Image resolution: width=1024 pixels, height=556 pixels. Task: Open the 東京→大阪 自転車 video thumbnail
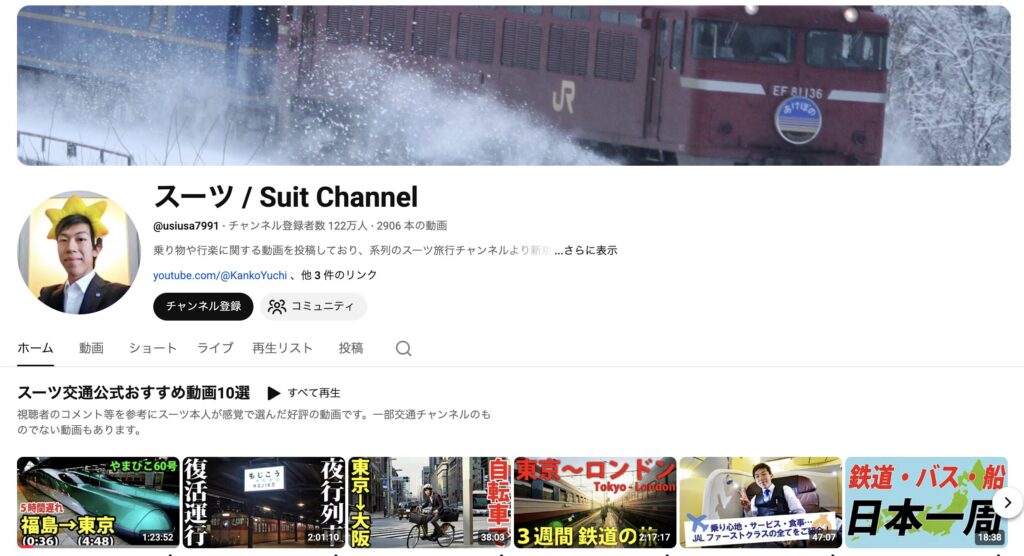[430, 502]
